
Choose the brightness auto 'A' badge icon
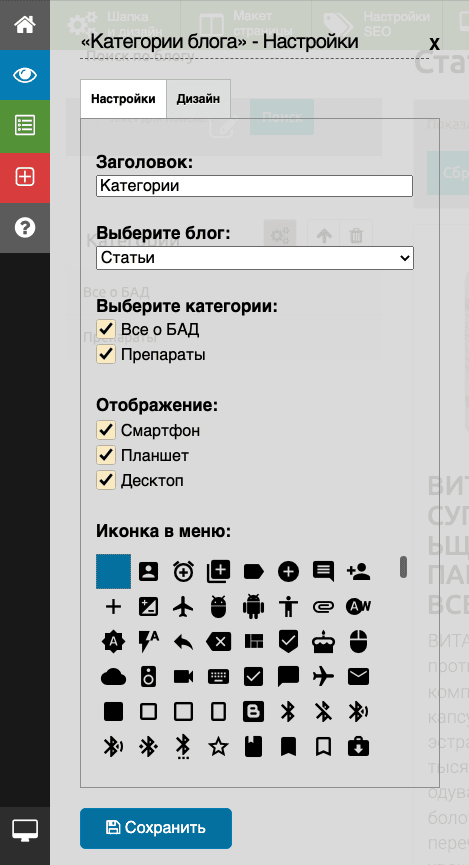[x=113, y=642]
